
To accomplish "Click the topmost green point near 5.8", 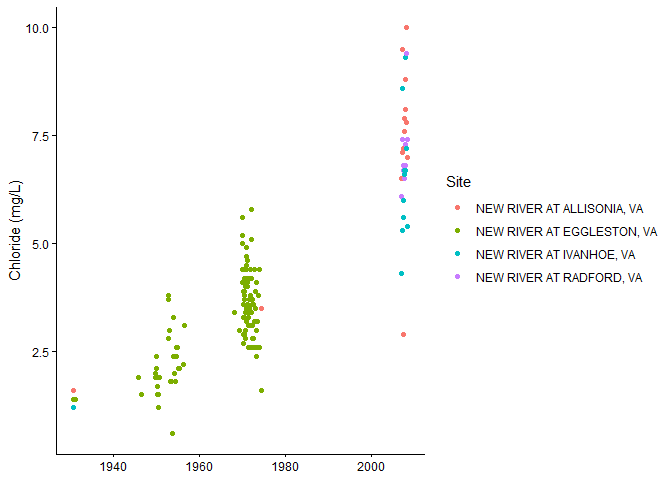I will click(252, 210).
